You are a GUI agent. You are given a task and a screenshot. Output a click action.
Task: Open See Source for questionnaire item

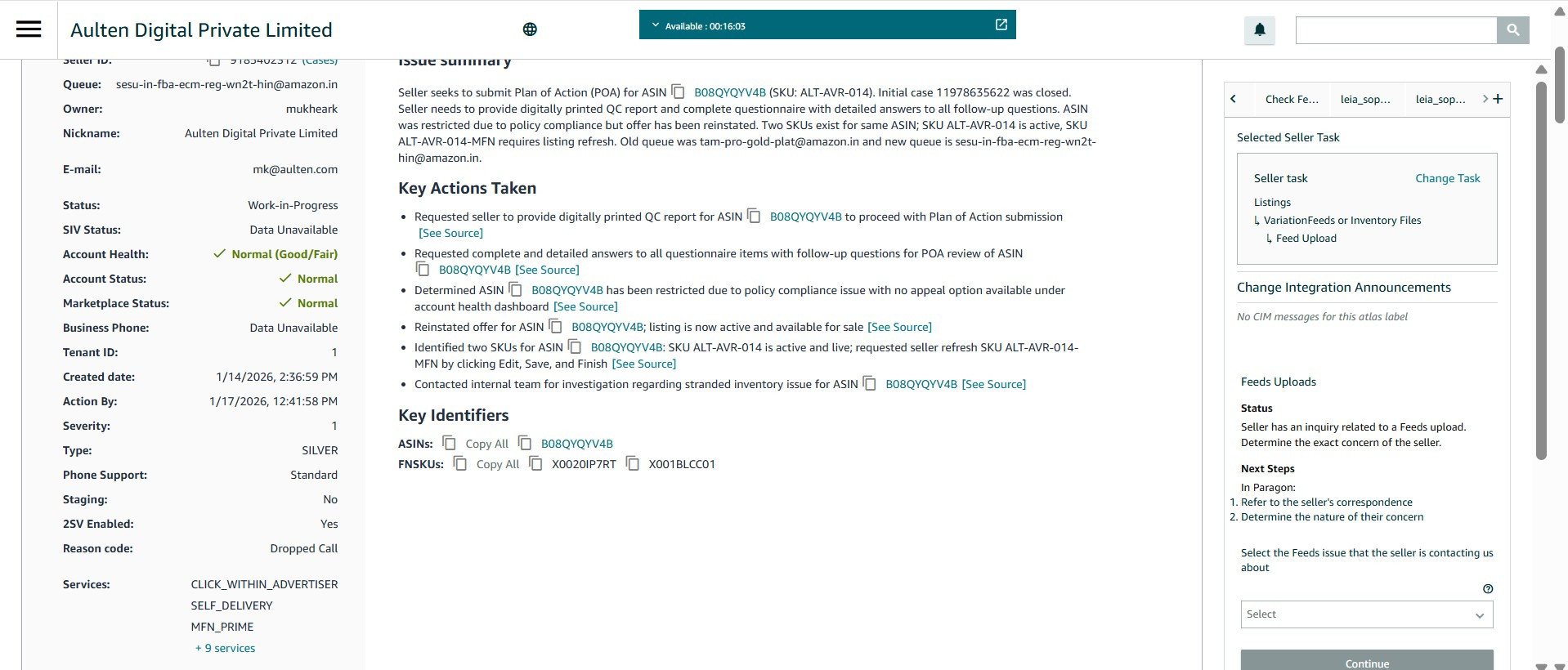coord(548,270)
